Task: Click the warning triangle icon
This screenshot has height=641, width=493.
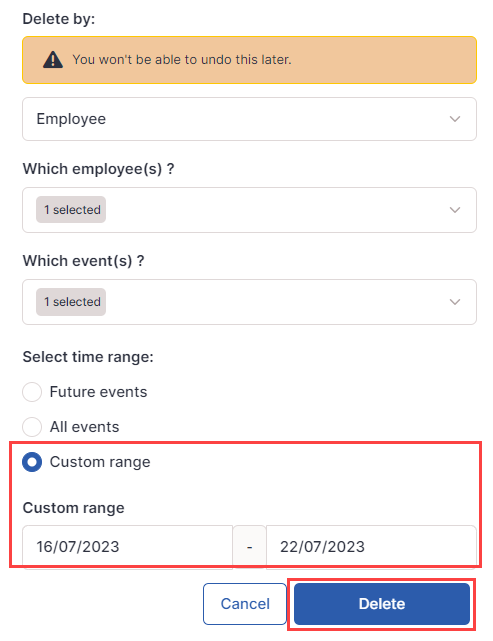Action: tap(53, 60)
